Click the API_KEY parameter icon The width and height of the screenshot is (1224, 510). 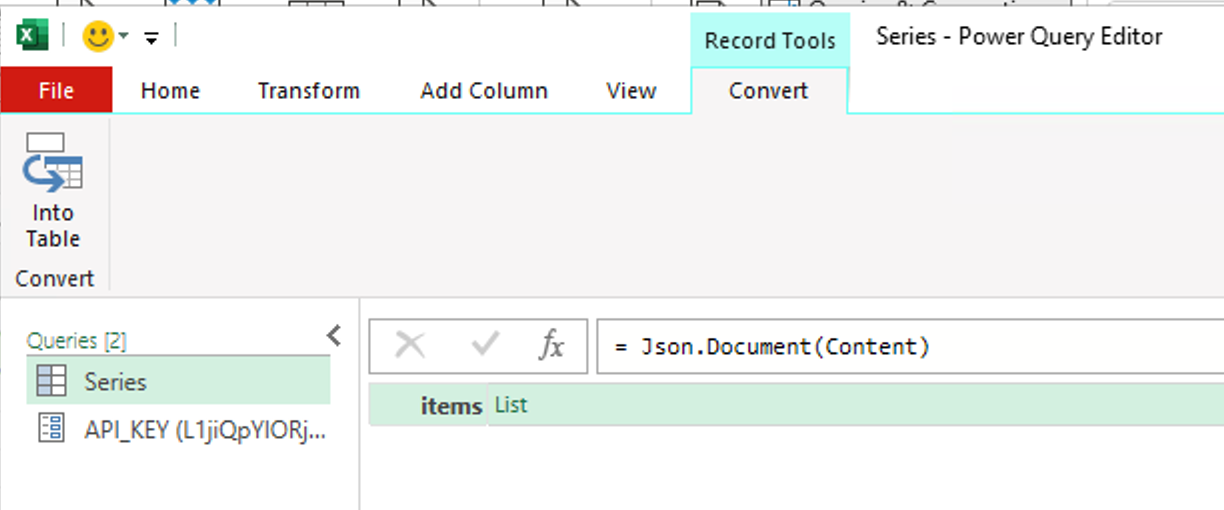[50, 429]
